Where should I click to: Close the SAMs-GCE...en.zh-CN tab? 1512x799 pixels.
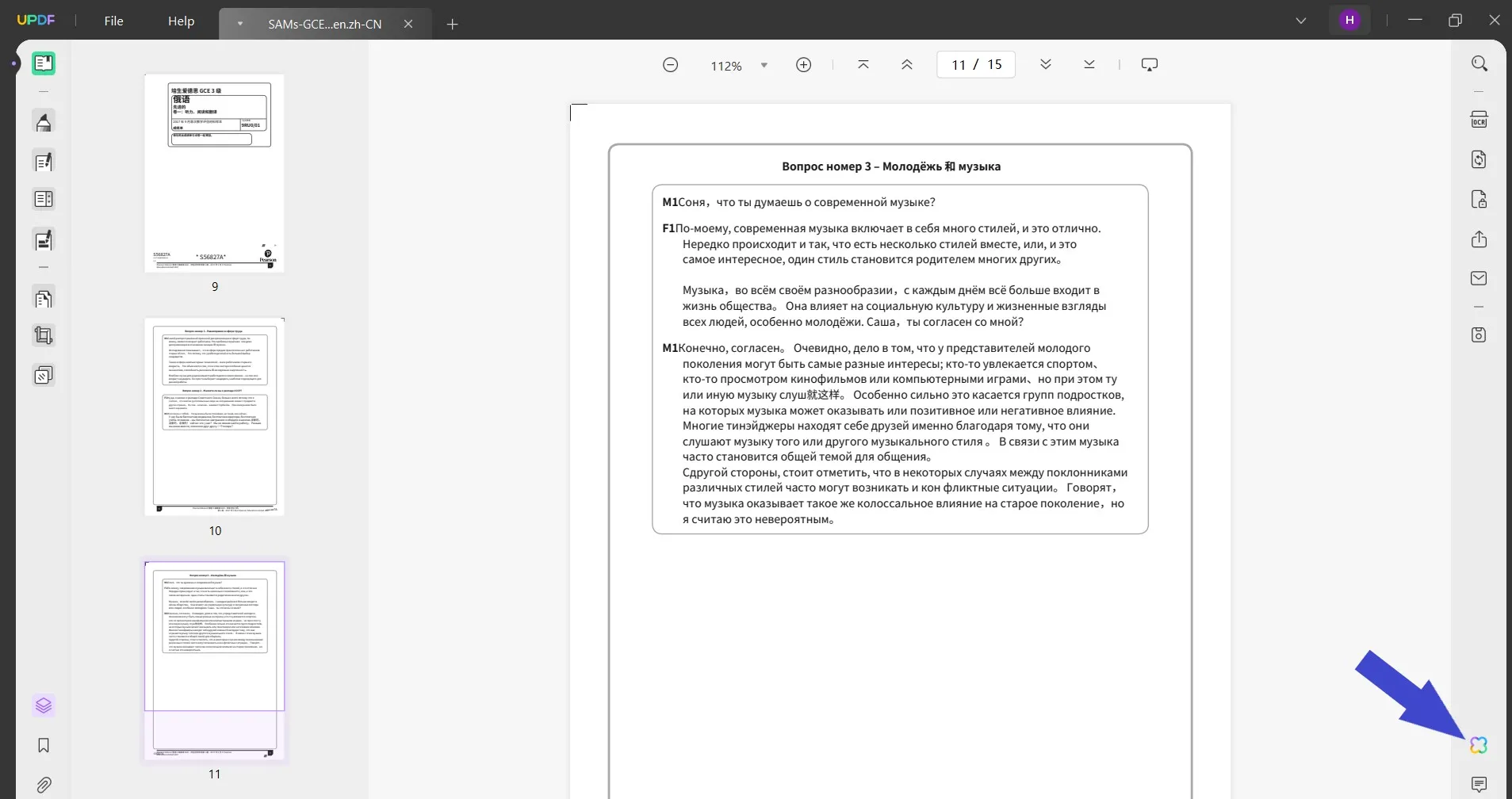pos(408,24)
